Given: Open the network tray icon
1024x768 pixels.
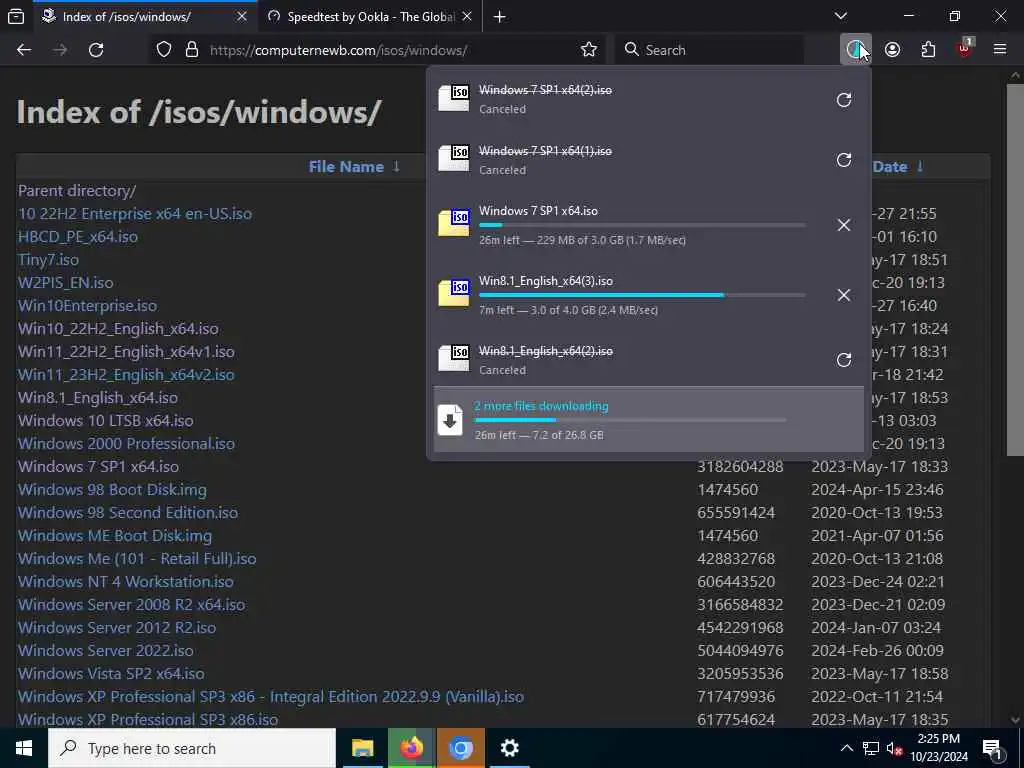Looking at the screenshot, I should point(871,748).
